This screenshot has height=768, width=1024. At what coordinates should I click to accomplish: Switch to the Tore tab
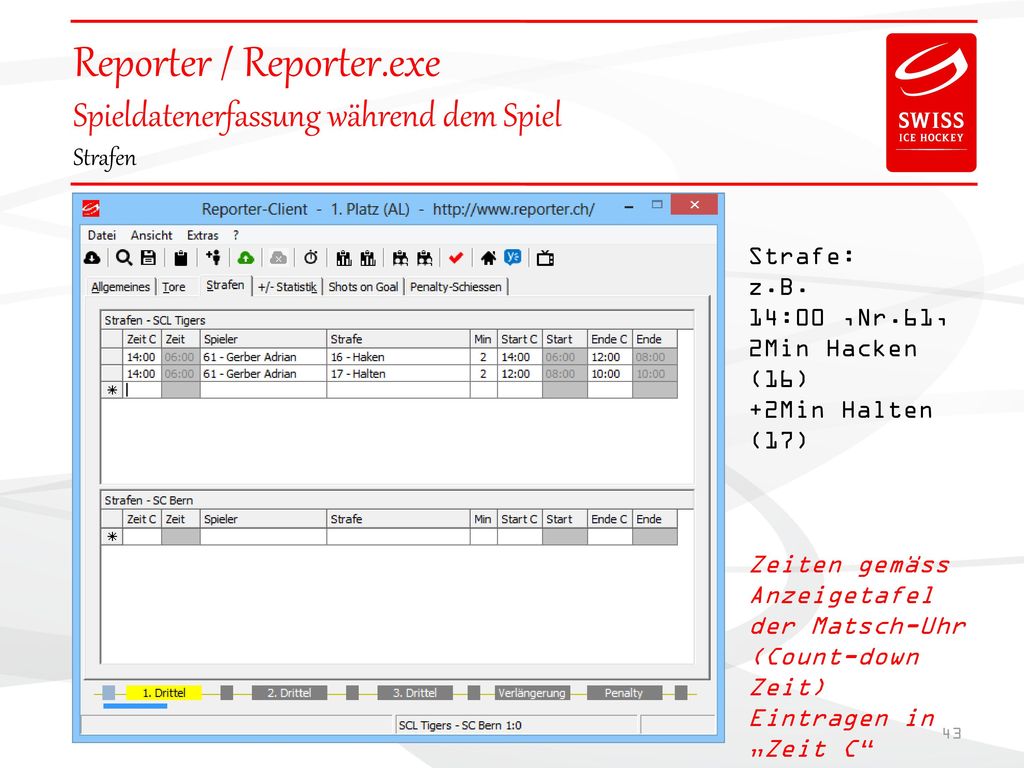(x=174, y=287)
